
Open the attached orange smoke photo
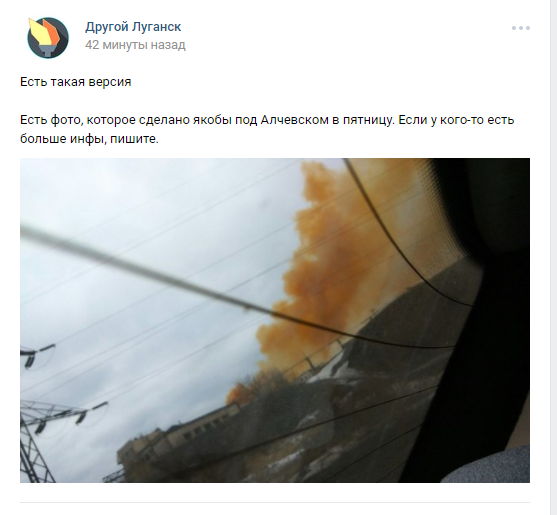275,320
